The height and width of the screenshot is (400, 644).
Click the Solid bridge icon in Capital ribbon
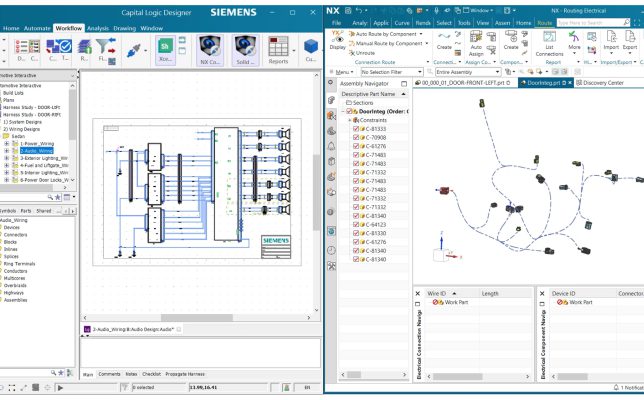tap(245, 50)
